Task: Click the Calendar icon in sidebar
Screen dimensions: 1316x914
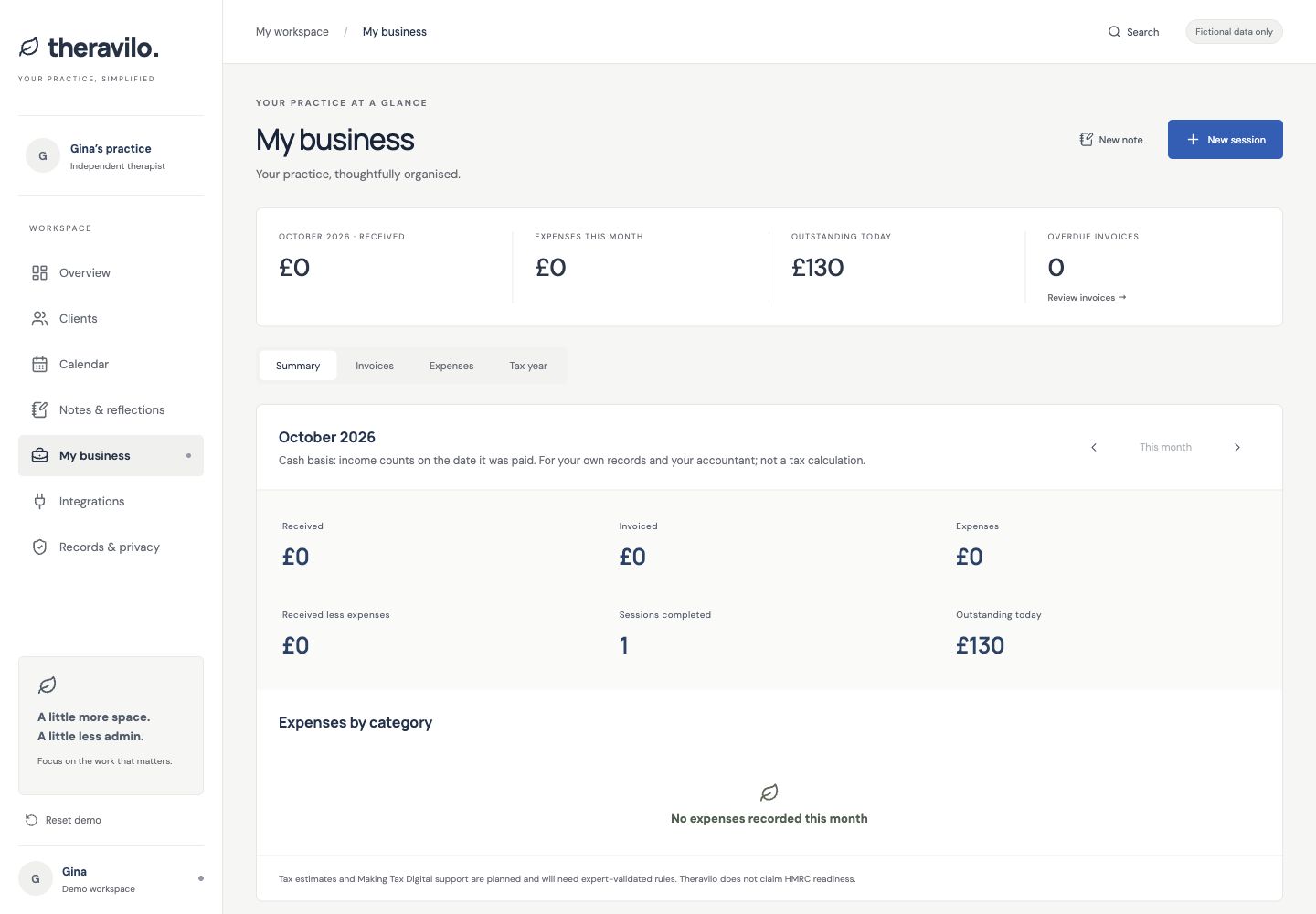Action: coord(39,364)
